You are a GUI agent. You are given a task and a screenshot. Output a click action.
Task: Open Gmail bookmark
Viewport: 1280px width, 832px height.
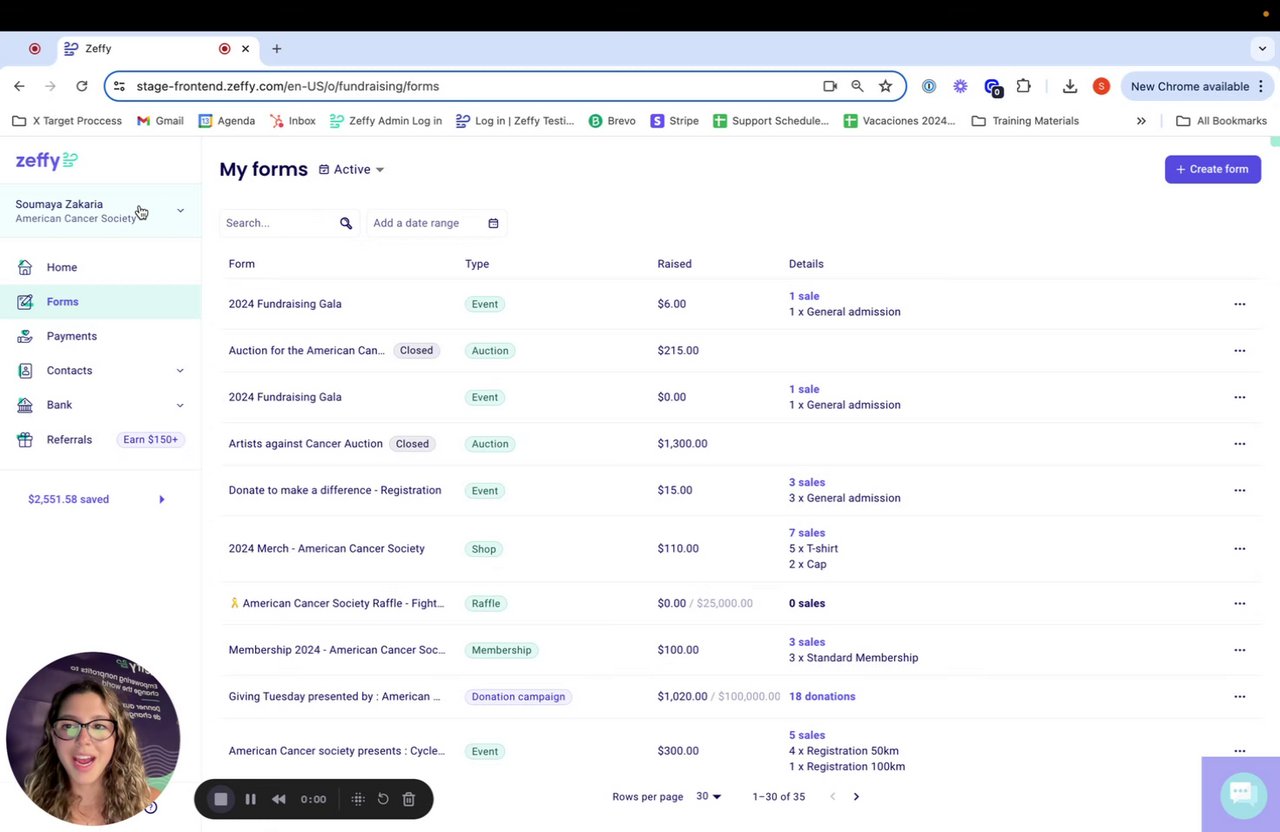point(160,121)
